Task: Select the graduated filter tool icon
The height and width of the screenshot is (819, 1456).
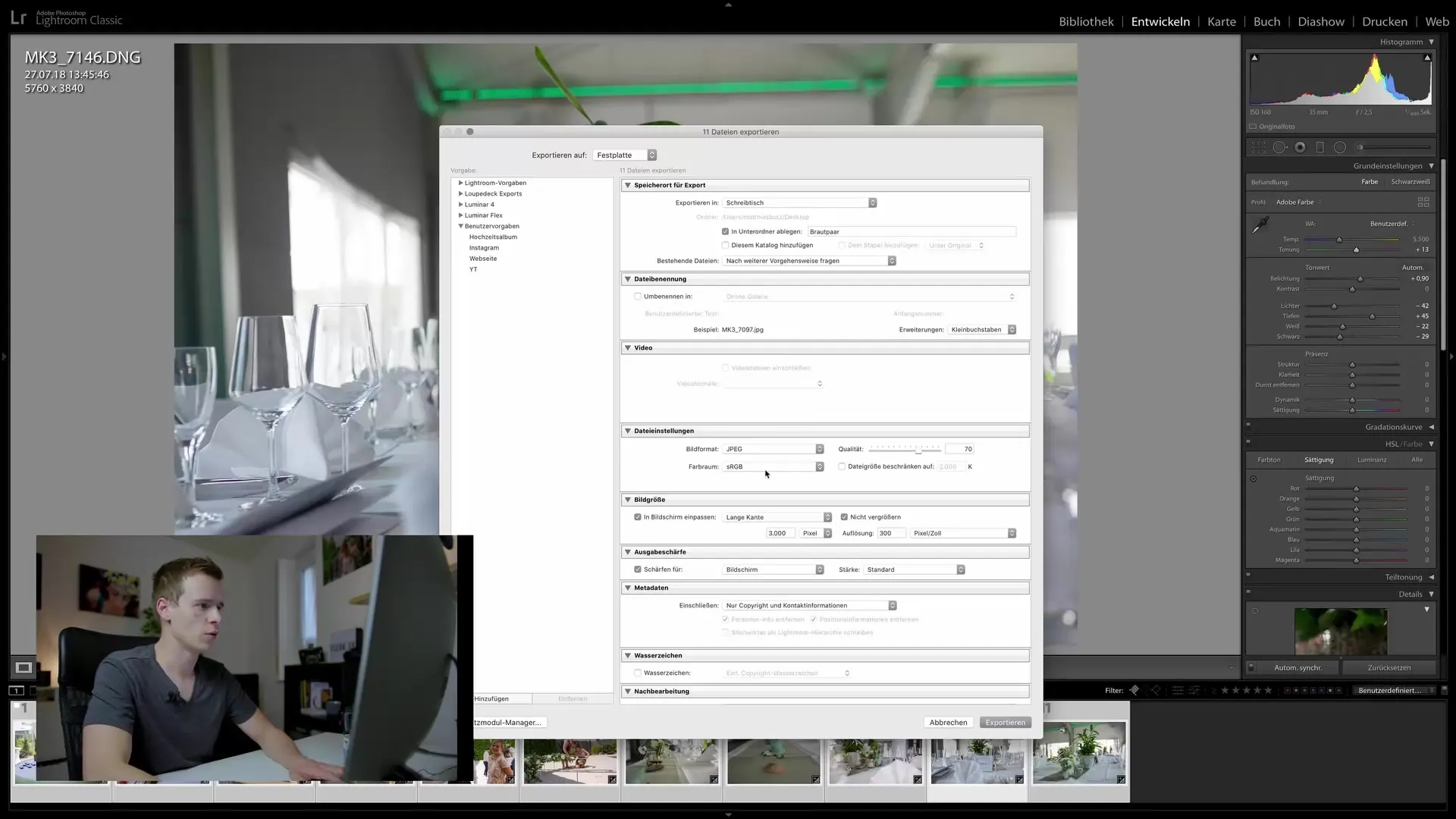Action: pyautogui.click(x=1319, y=147)
